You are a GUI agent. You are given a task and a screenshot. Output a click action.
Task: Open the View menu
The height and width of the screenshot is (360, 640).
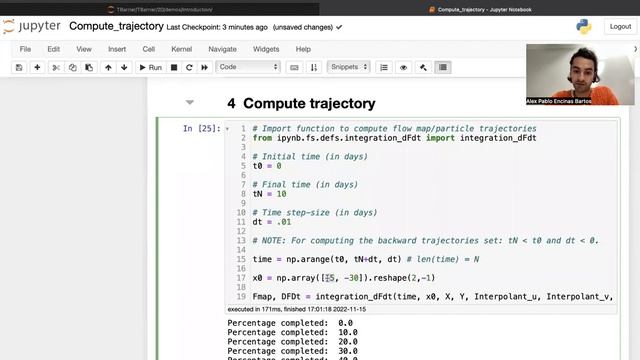point(84,49)
